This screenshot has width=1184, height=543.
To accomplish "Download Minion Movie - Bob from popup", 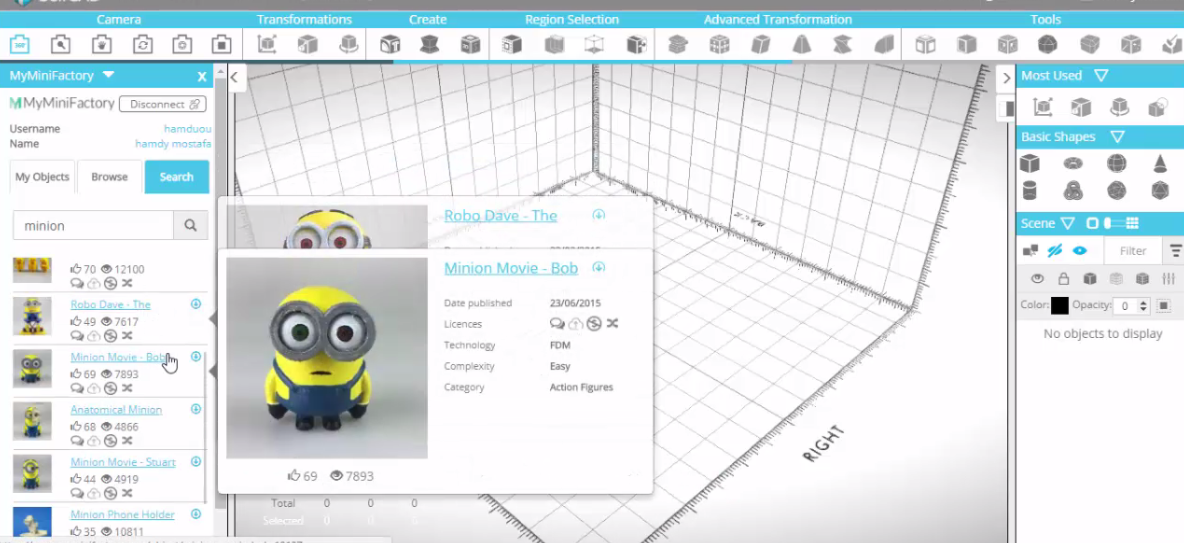I will [x=599, y=267].
